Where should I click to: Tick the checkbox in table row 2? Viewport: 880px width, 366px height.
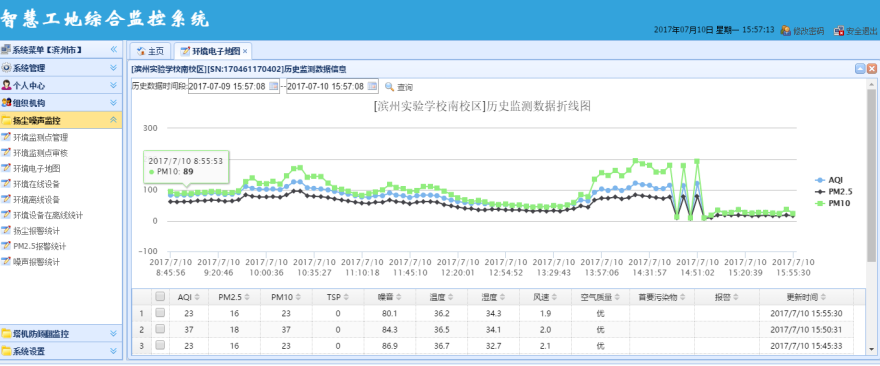coord(160,329)
